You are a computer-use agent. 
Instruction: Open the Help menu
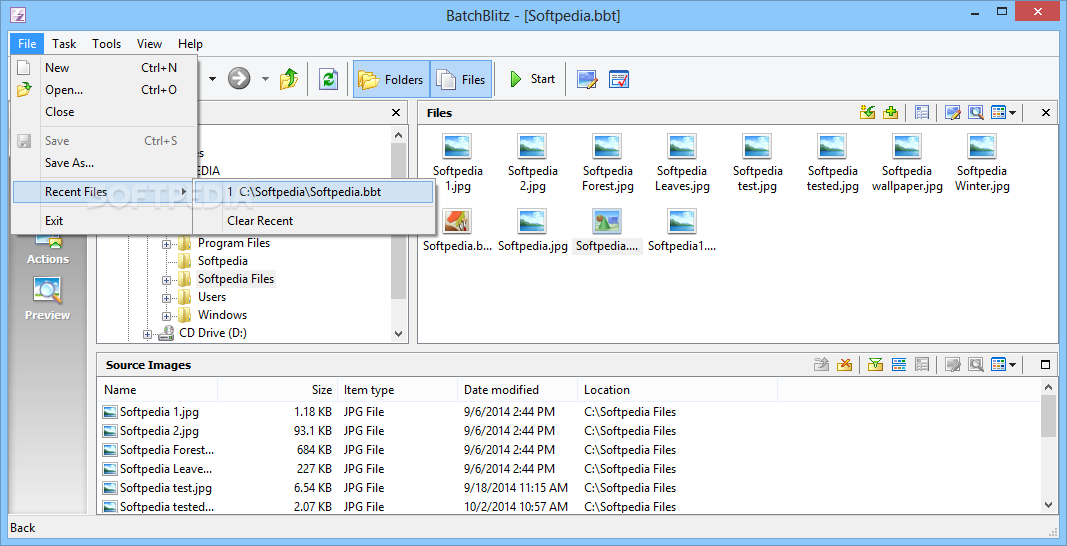coord(191,44)
